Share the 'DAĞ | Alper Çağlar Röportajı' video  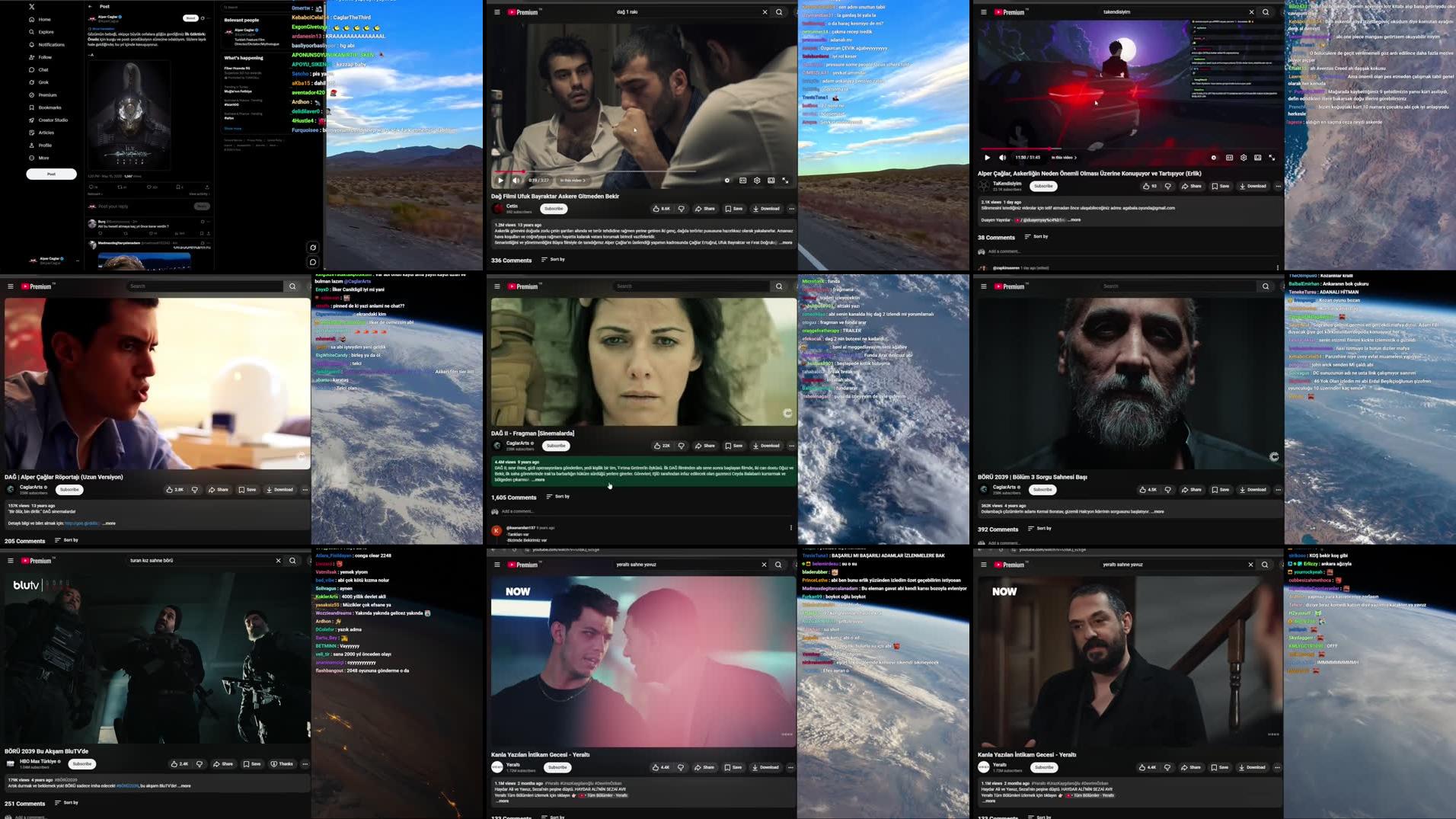219,490
